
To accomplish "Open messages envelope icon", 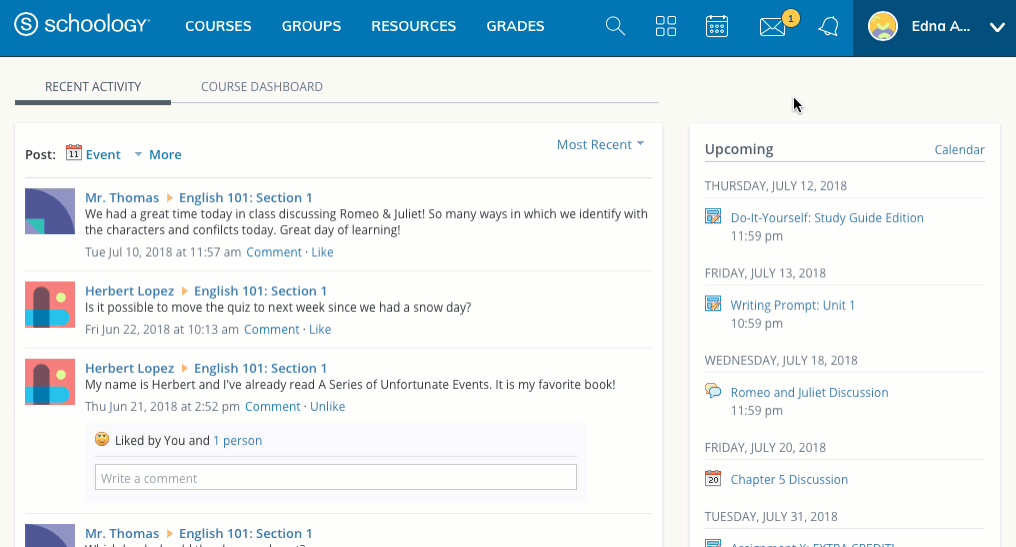I will click(772, 28).
